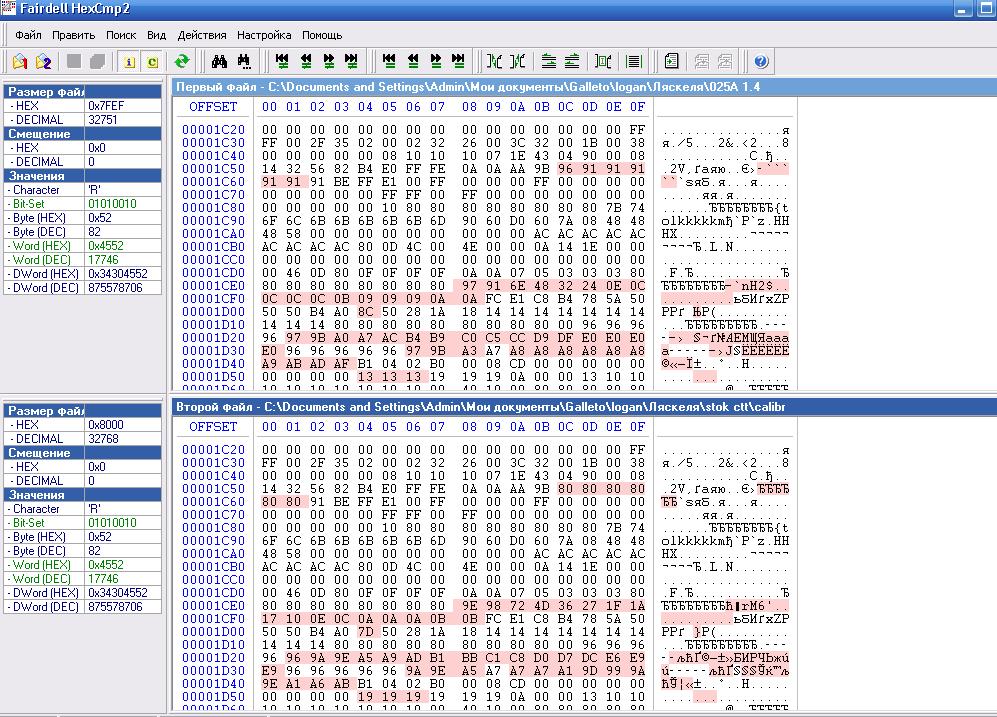Image resolution: width=997 pixels, height=717 pixels.
Task: Click the binoculars Find icon
Action: point(219,62)
